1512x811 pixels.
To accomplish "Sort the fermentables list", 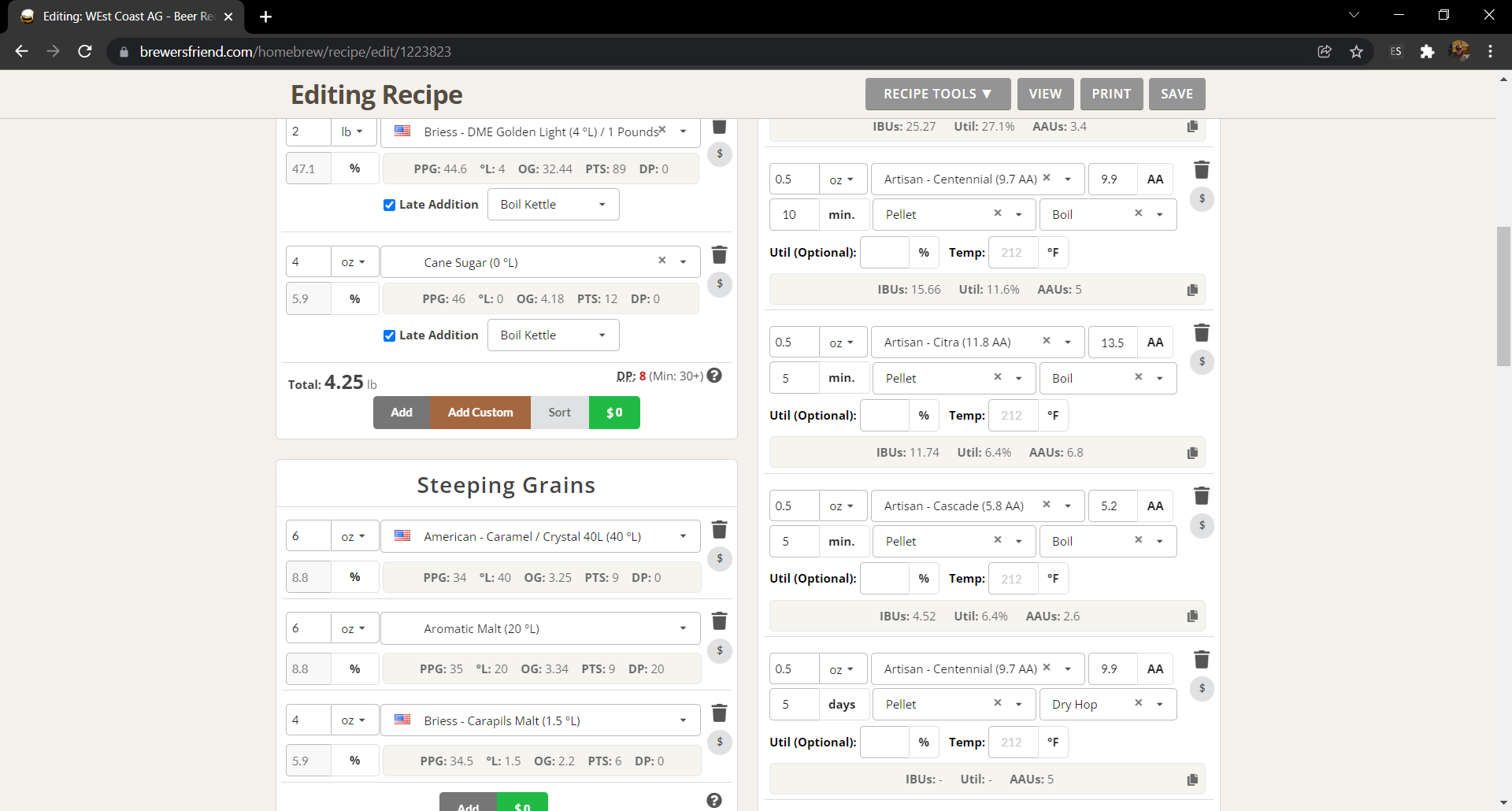I will (560, 413).
